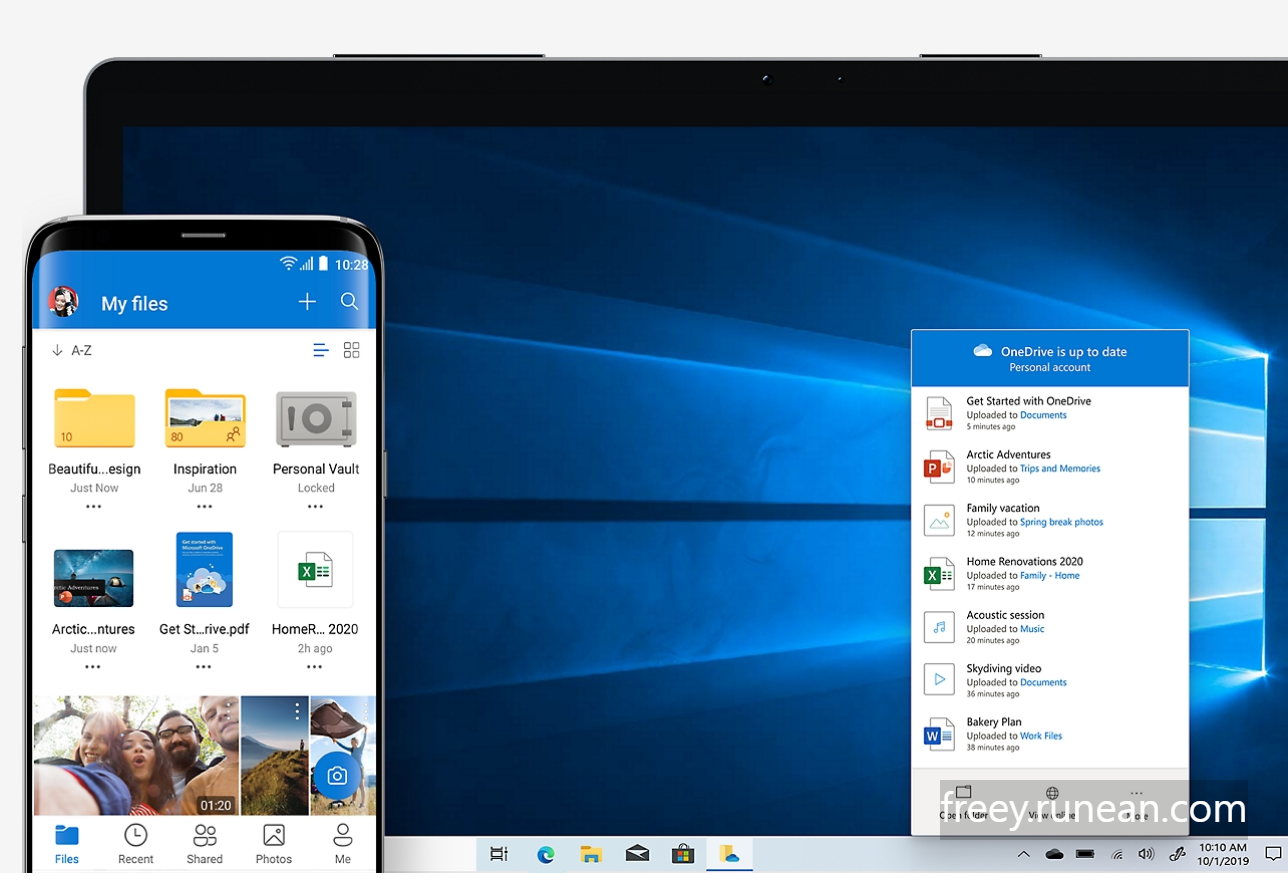Image resolution: width=1288 pixels, height=880 pixels.
Task: Tap the search icon in My files
Action: [349, 301]
